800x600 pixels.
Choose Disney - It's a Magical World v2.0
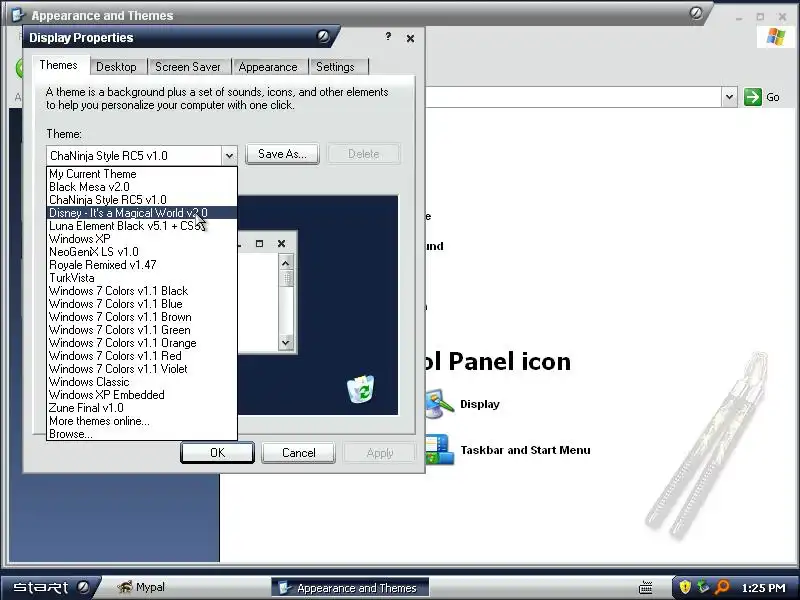(x=142, y=213)
